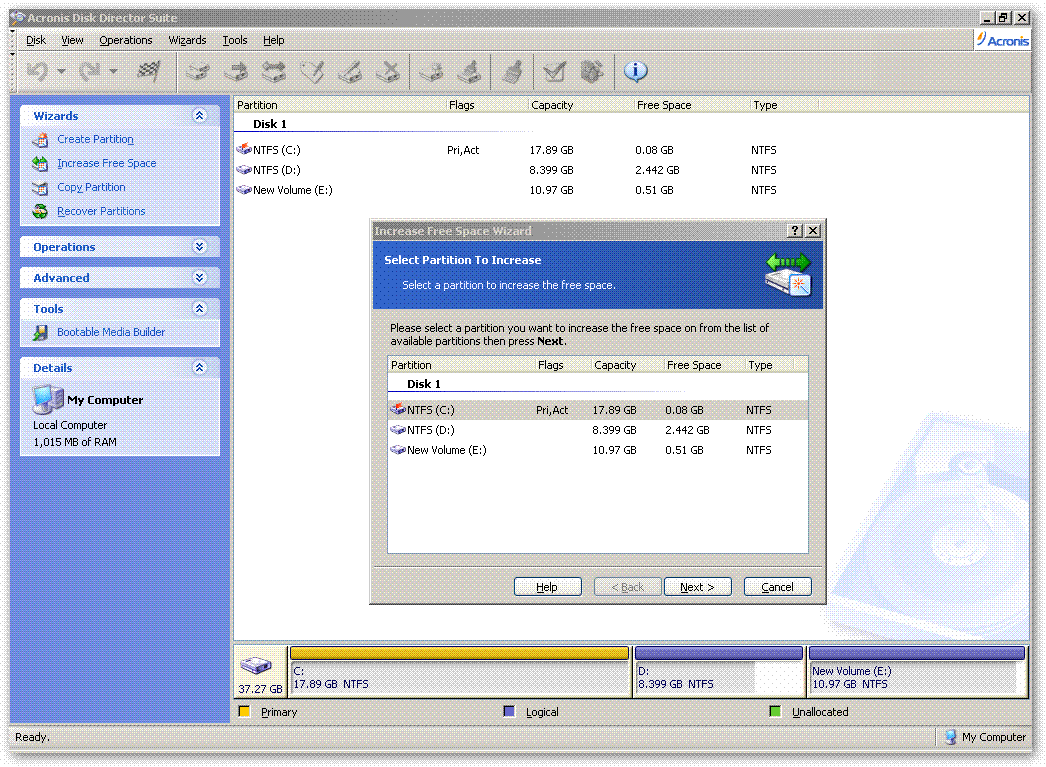Viewport: 1046px width, 767px height.
Task: Click the yellow Primary legend swatch
Action: tap(244, 712)
